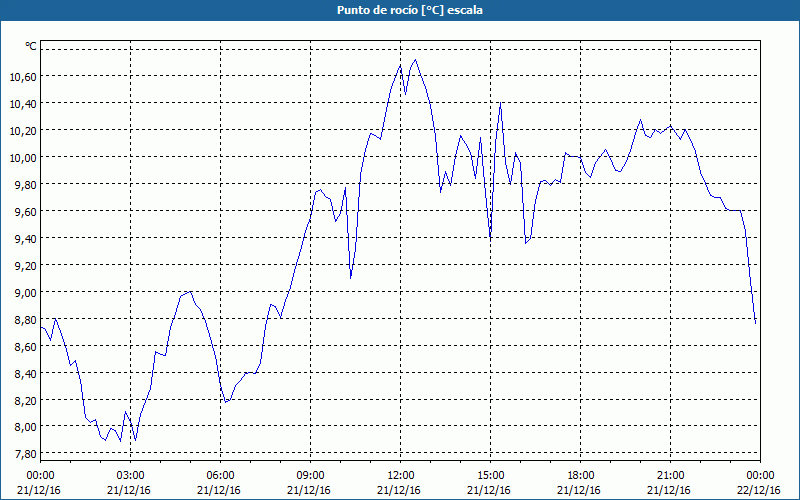Viewport: 800px width, 500px height.
Task: Click the 10,60 y-axis value
Action: (23, 77)
